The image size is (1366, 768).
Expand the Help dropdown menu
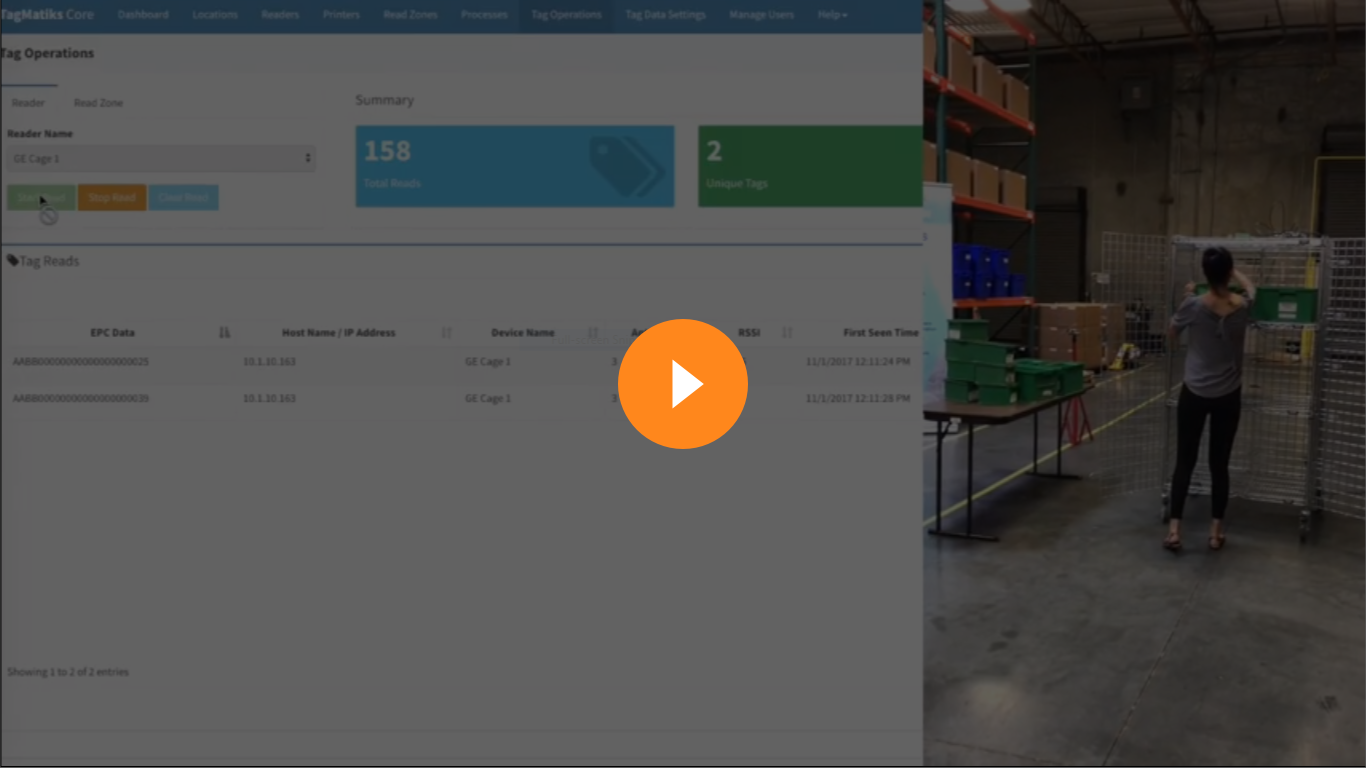(831, 14)
